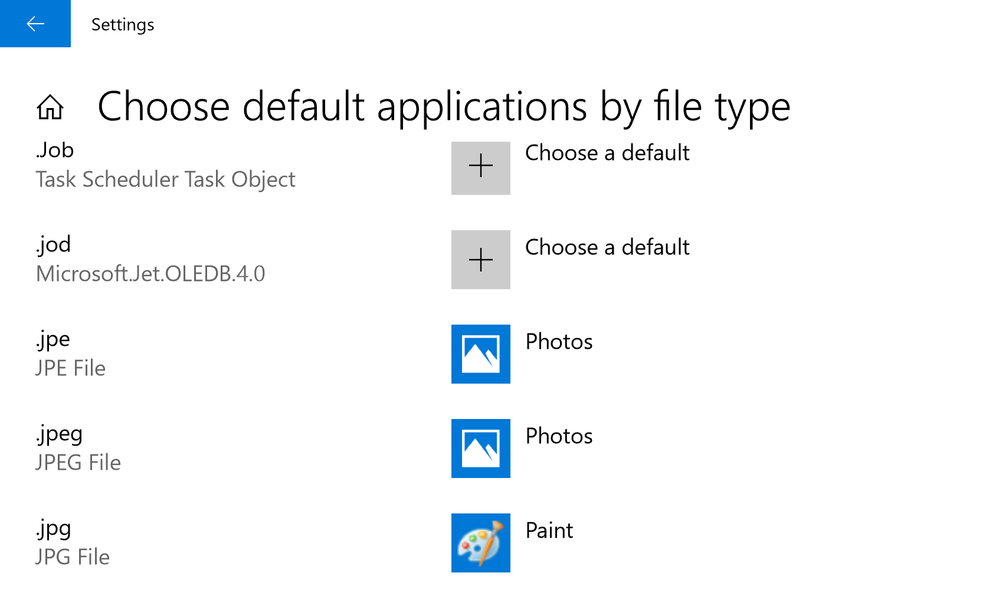Choose a default for Microsoft.Jet.OLEDB.4.0 type

(x=607, y=247)
